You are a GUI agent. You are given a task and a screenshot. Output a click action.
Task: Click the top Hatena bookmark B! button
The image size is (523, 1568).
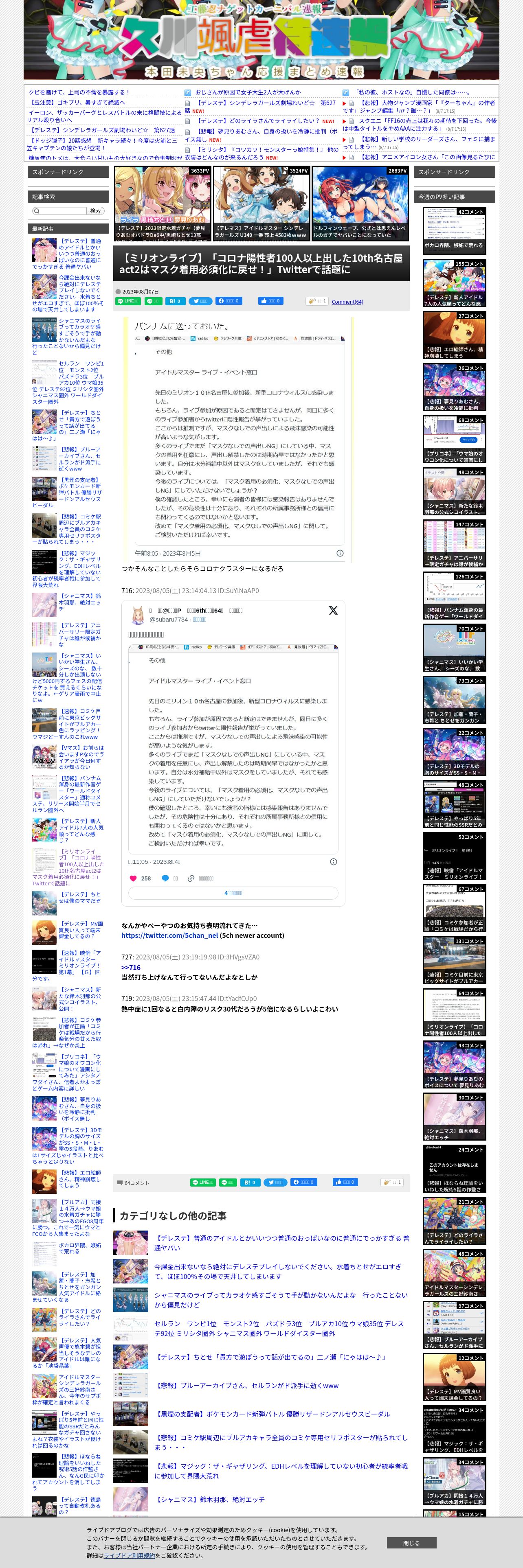(175, 301)
